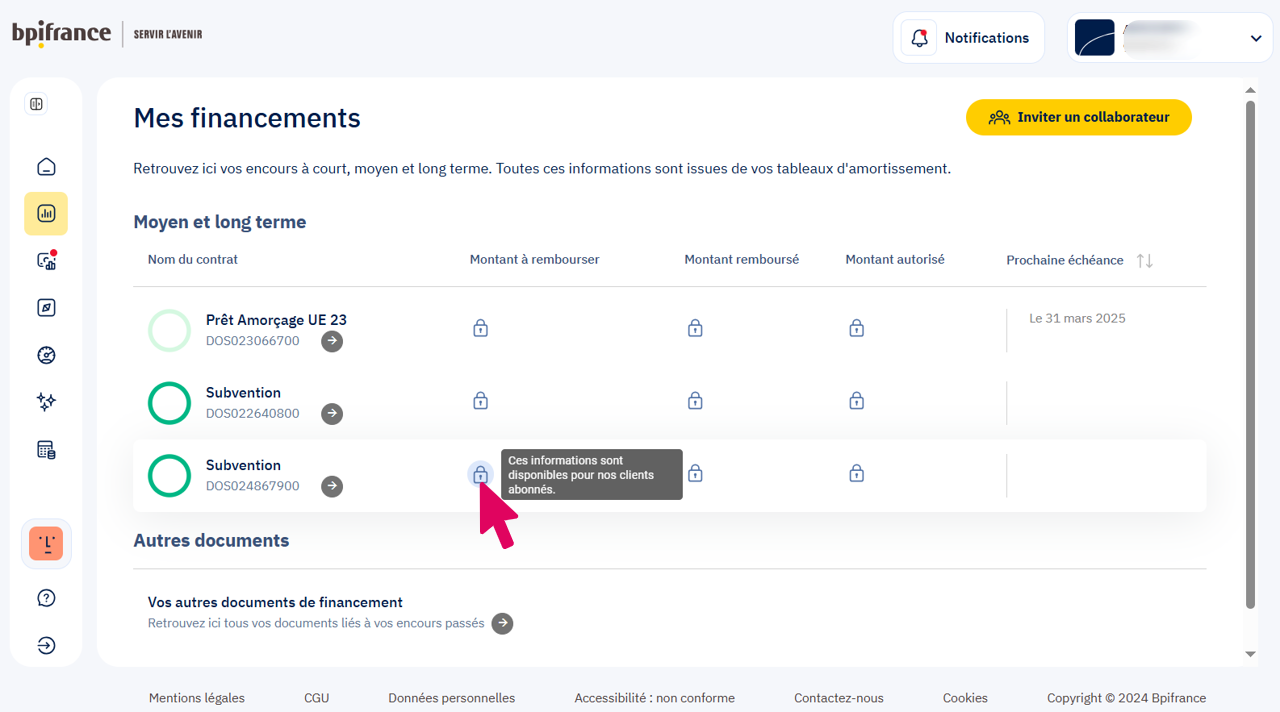Click the orange face assistant icon
The width and height of the screenshot is (1280, 712).
pyautogui.click(x=46, y=543)
